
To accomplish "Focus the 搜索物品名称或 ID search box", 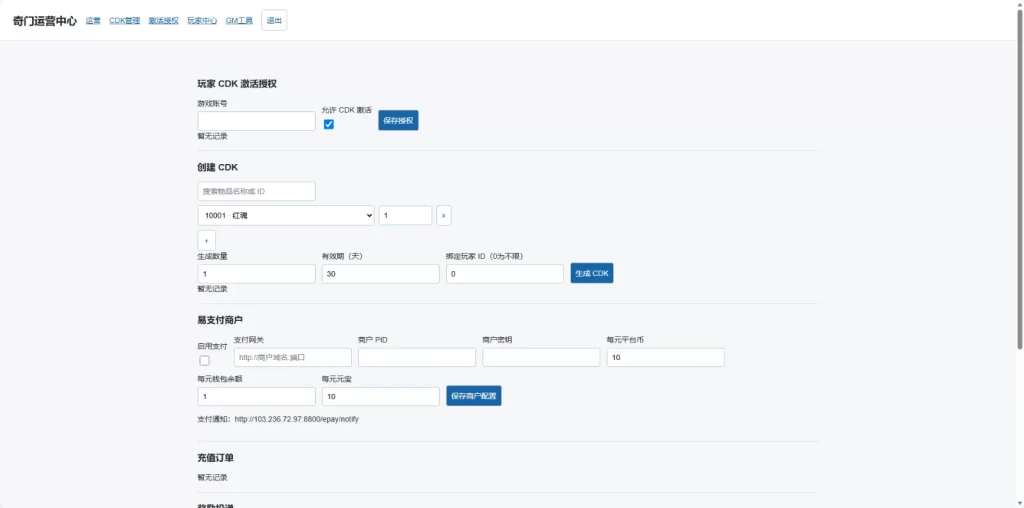I will click(x=257, y=191).
